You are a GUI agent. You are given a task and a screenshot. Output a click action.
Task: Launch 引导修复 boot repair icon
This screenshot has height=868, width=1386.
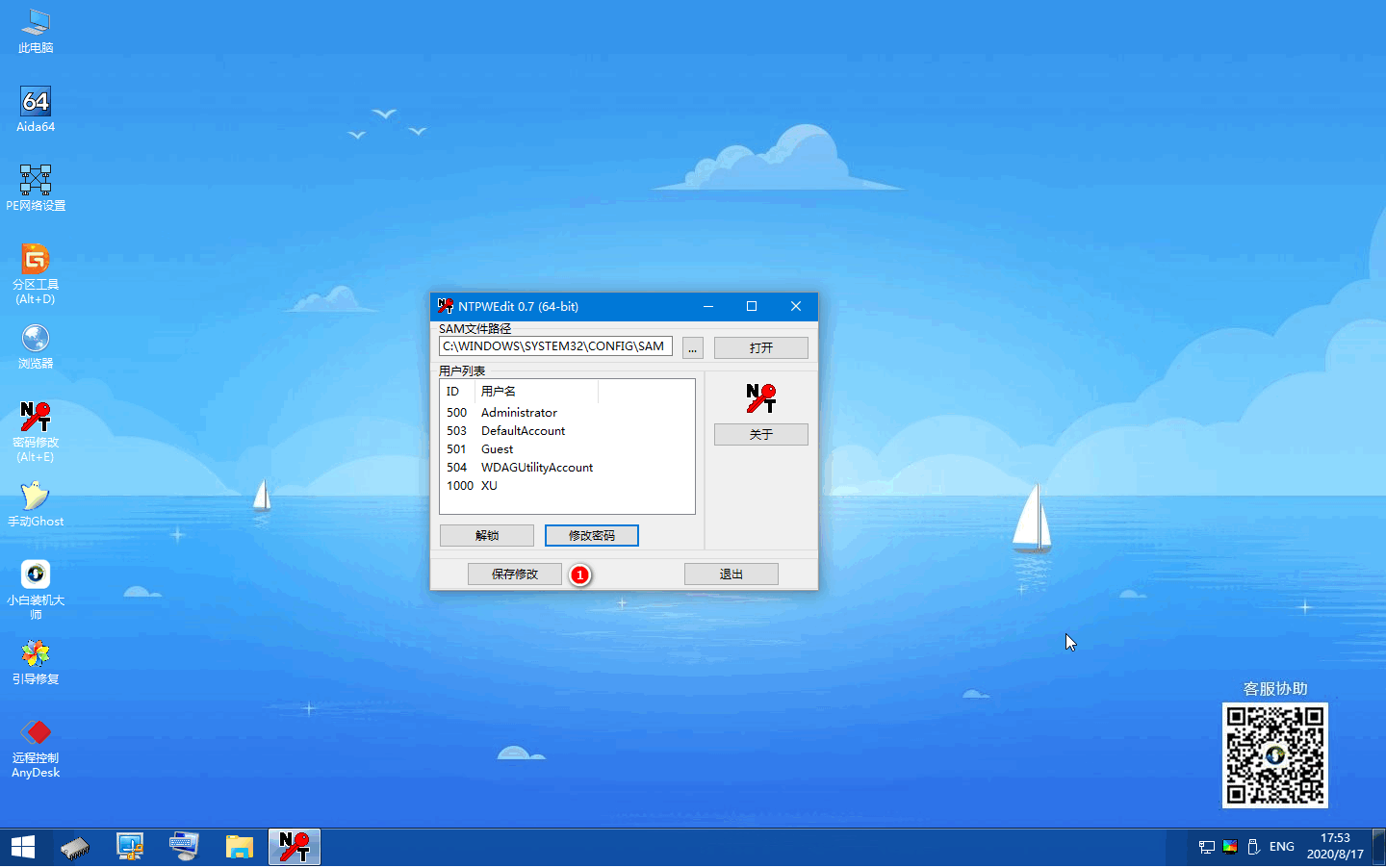[36, 654]
